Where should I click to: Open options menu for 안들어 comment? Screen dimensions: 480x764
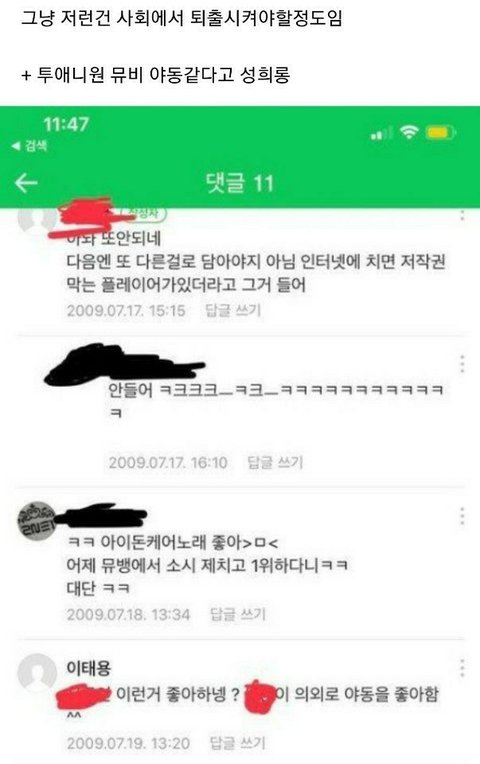(x=462, y=364)
